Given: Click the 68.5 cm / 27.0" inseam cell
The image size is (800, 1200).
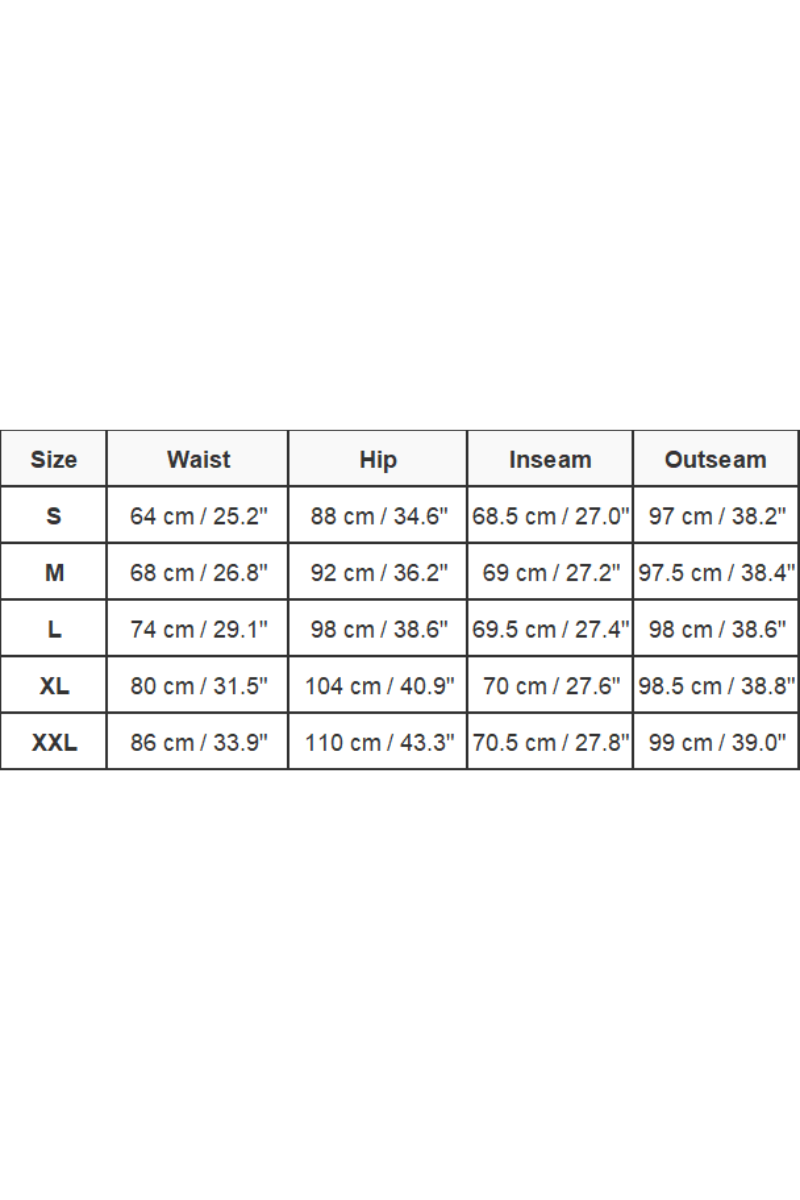Looking at the screenshot, I should pos(550,516).
